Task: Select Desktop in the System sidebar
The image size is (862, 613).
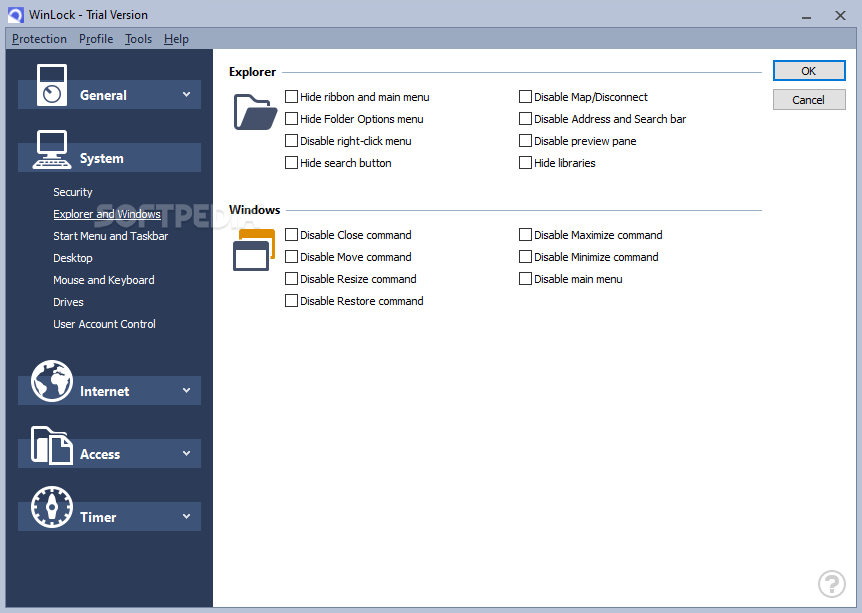Action: pos(72,257)
